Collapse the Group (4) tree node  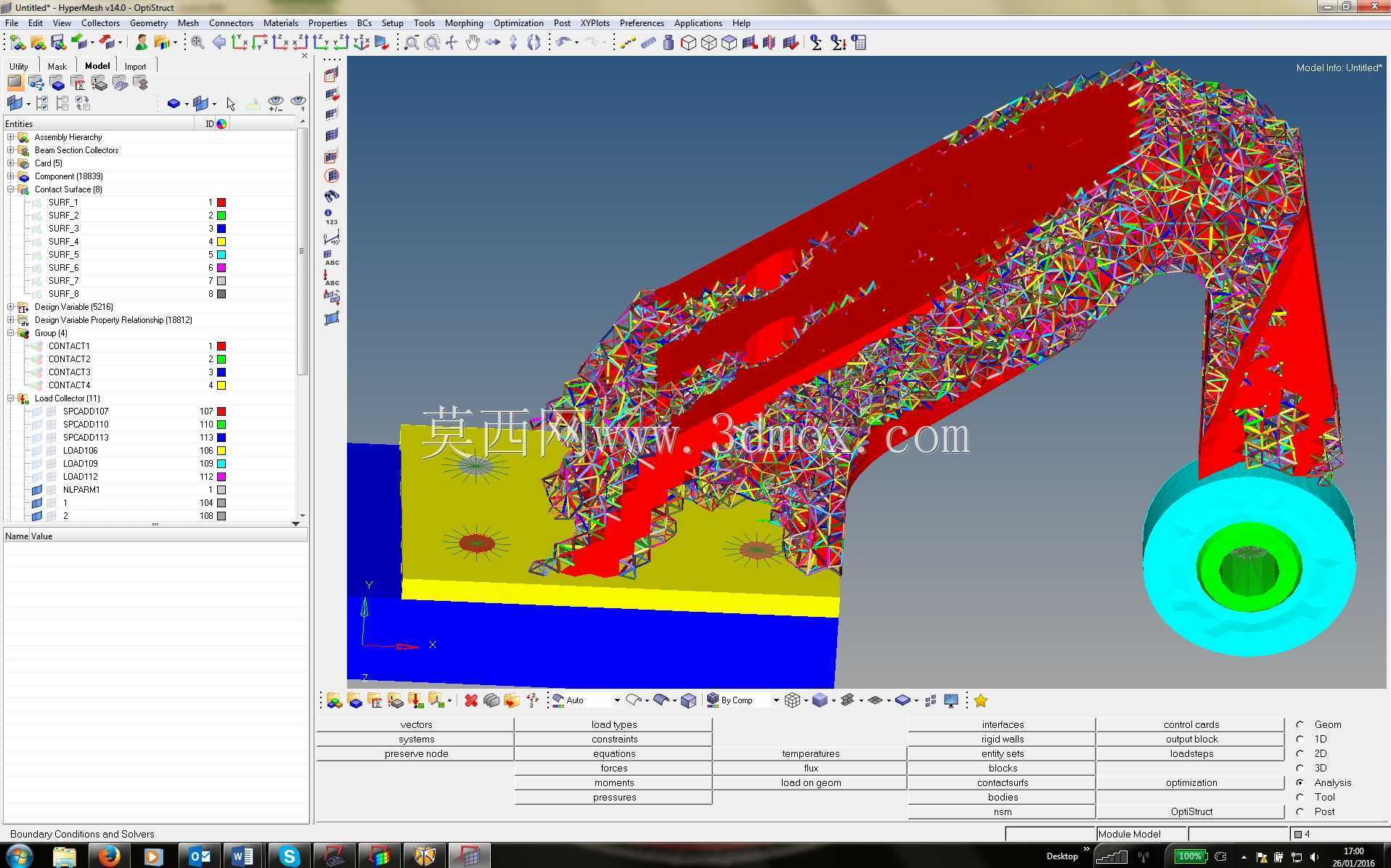[x=11, y=333]
